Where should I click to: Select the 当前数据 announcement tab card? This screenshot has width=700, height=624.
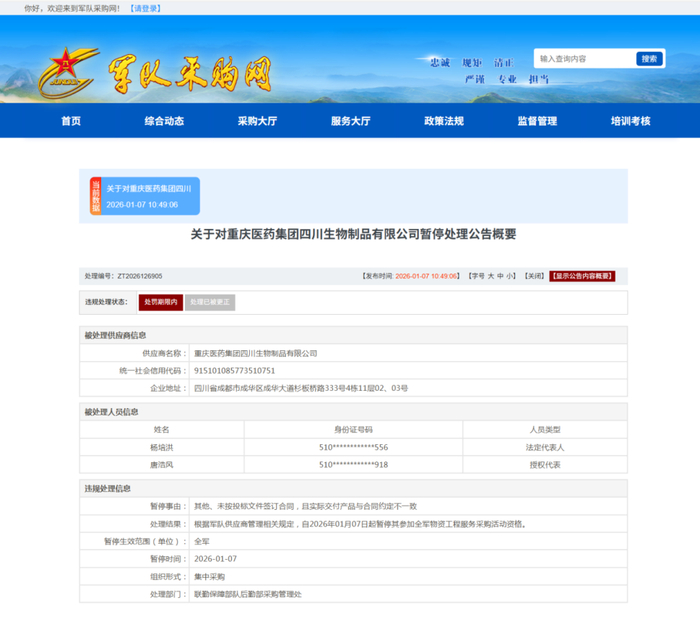coord(145,196)
